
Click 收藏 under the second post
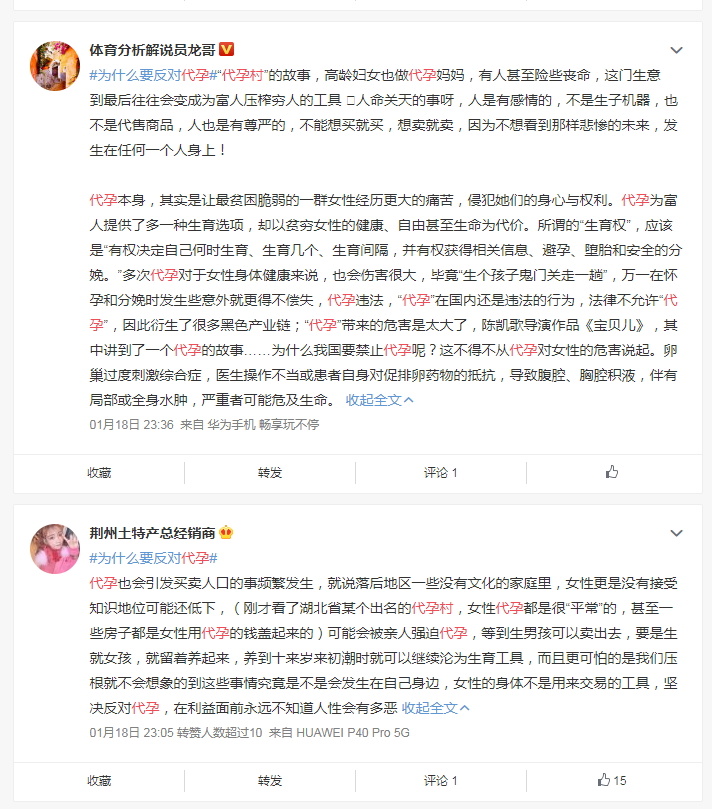[x=99, y=781]
